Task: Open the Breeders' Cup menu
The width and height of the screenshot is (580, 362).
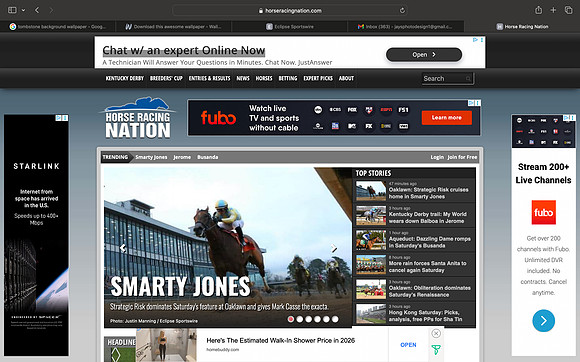Action: [166, 78]
